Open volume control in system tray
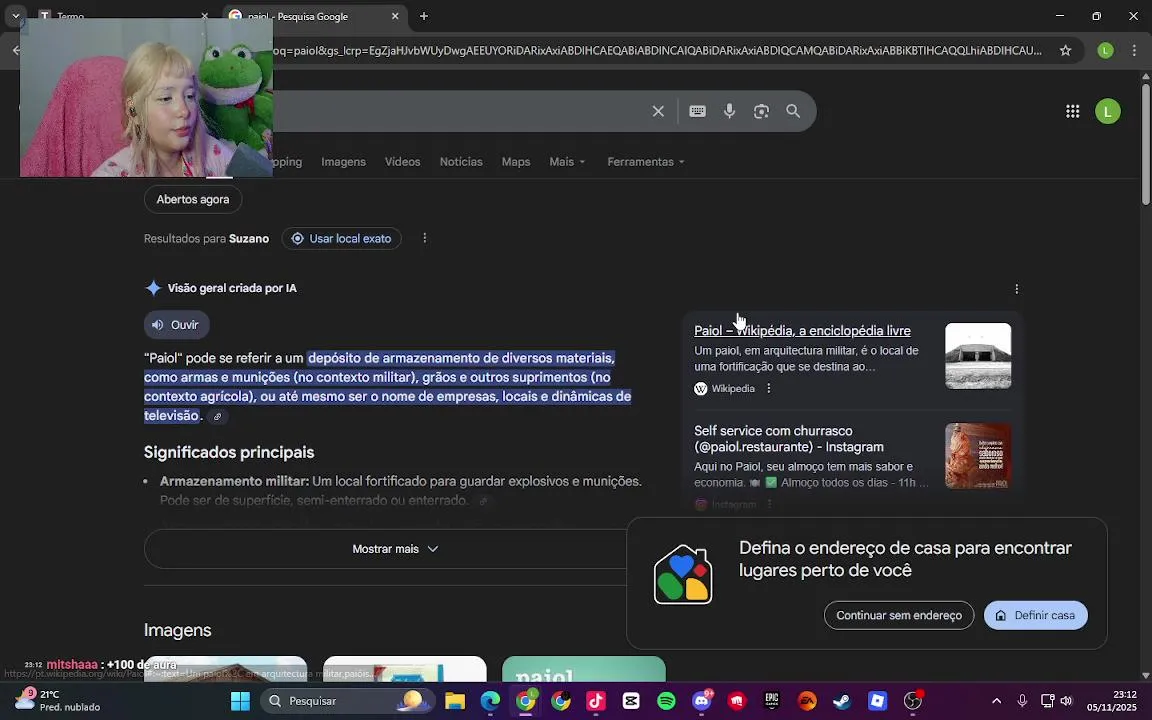The height and width of the screenshot is (720, 1152). pyautogui.click(x=1066, y=701)
